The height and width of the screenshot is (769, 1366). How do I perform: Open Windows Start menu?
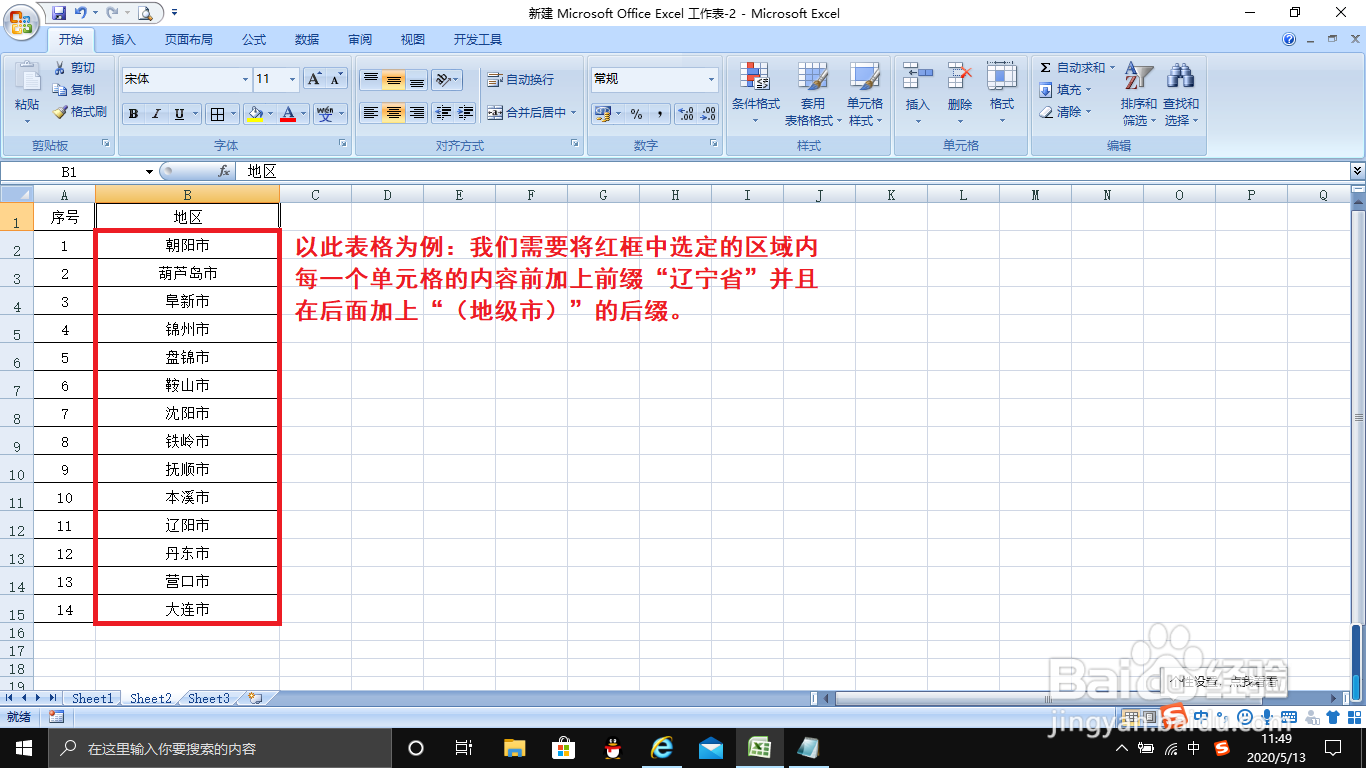coord(23,748)
